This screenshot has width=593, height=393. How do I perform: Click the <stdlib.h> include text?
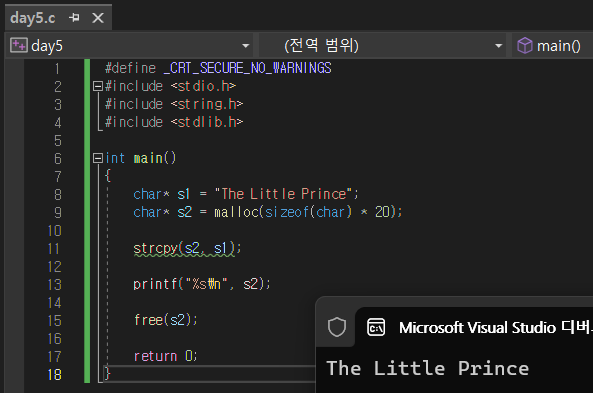click(x=206, y=122)
